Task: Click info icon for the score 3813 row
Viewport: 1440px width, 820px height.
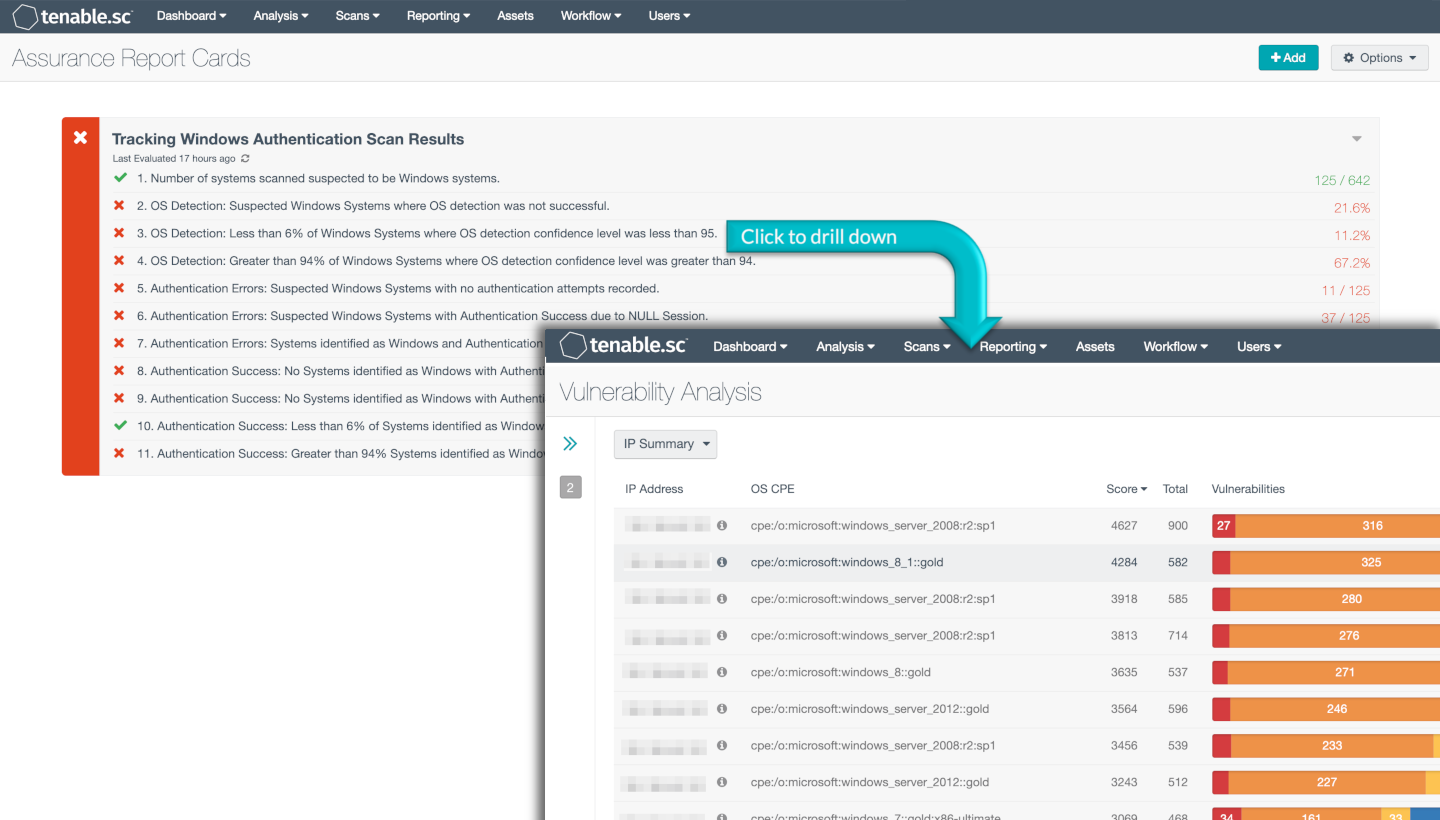Action: pos(722,635)
